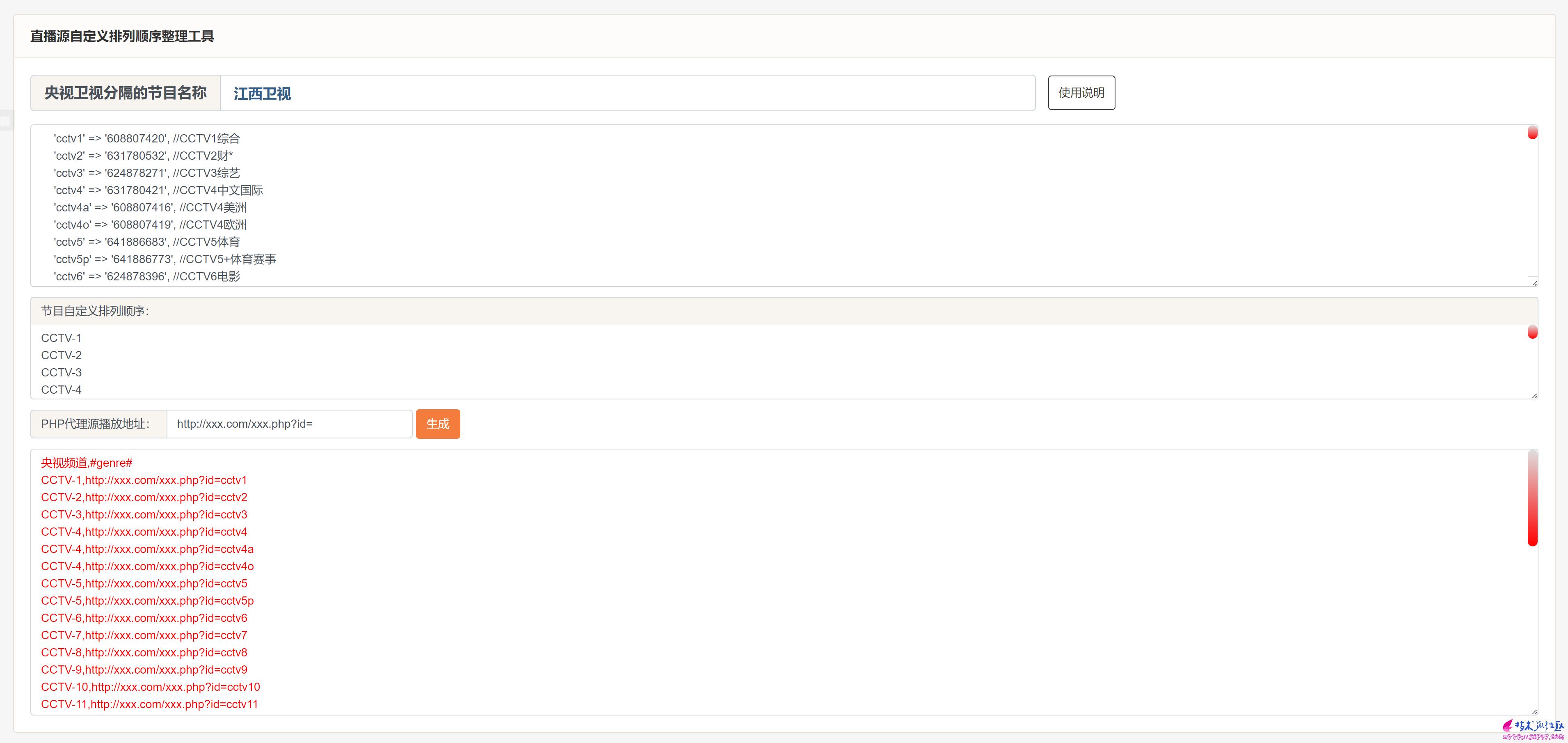Click the PHP代理源播放地址 label
1568x743 pixels.
98,424
